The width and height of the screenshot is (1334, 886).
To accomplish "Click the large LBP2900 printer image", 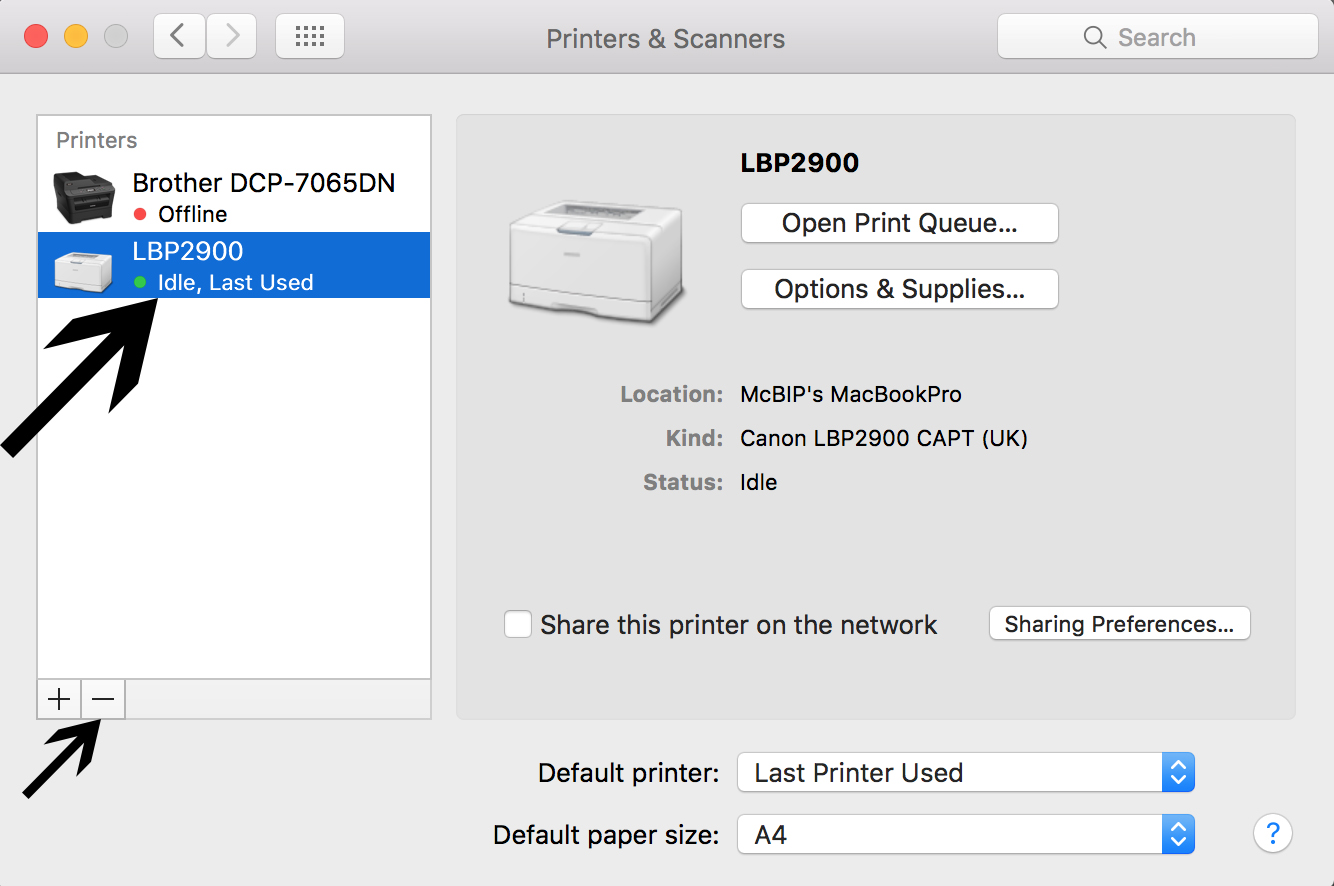I will (597, 262).
